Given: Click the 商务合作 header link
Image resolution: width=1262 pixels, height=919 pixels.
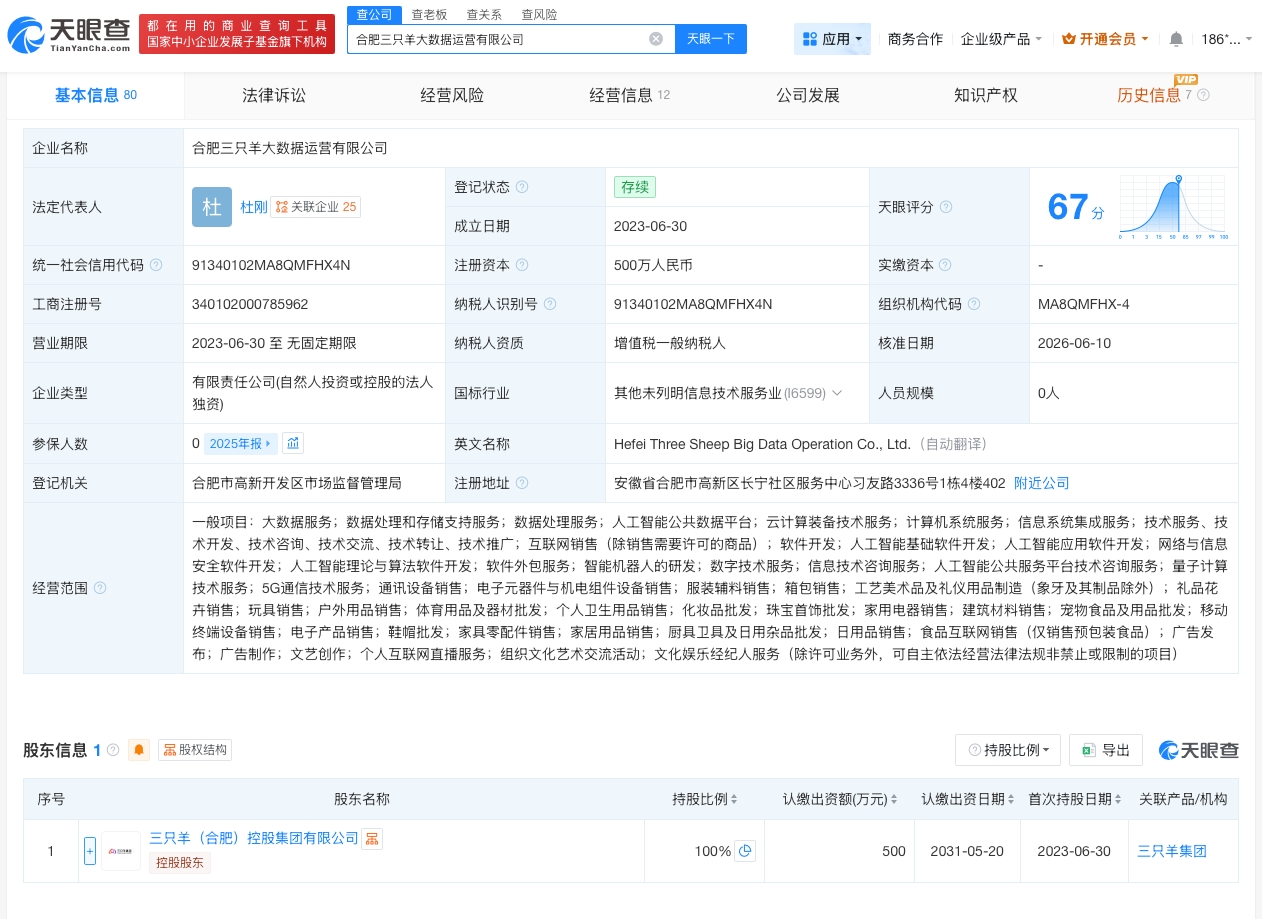Looking at the screenshot, I should click(915, 39).
